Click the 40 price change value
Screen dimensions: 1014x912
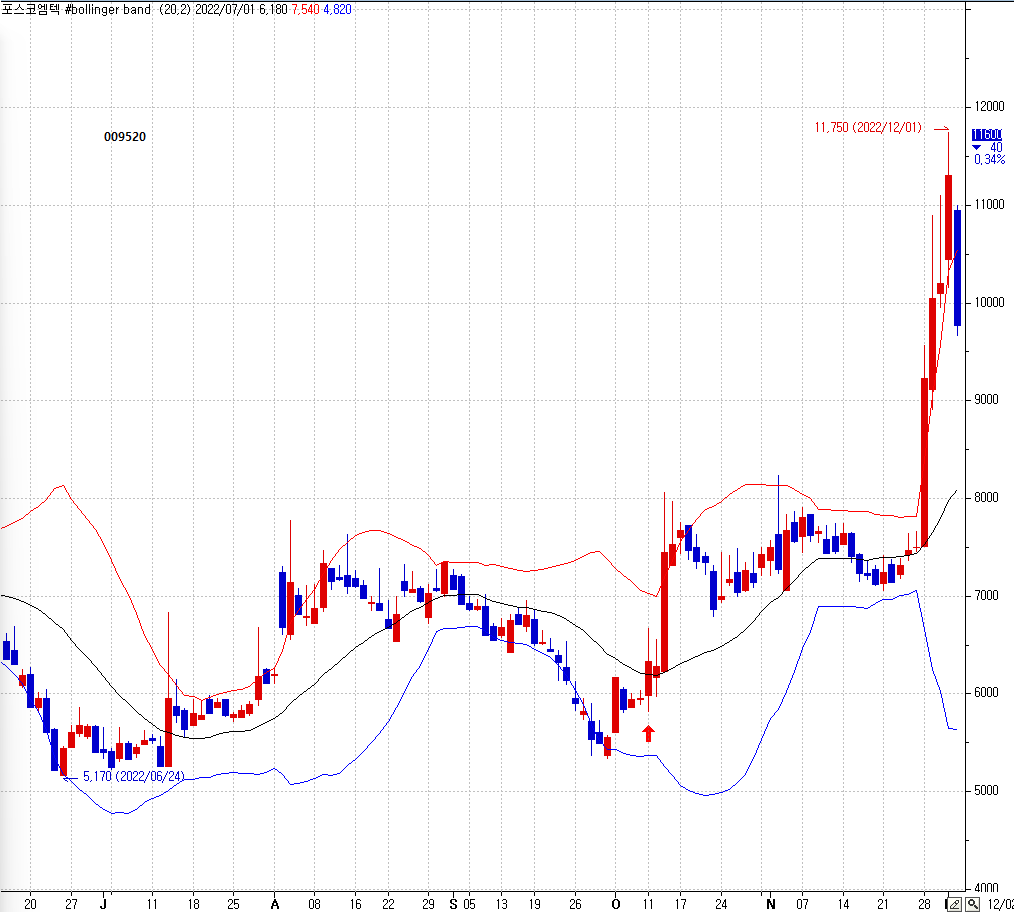coord(996,147)
